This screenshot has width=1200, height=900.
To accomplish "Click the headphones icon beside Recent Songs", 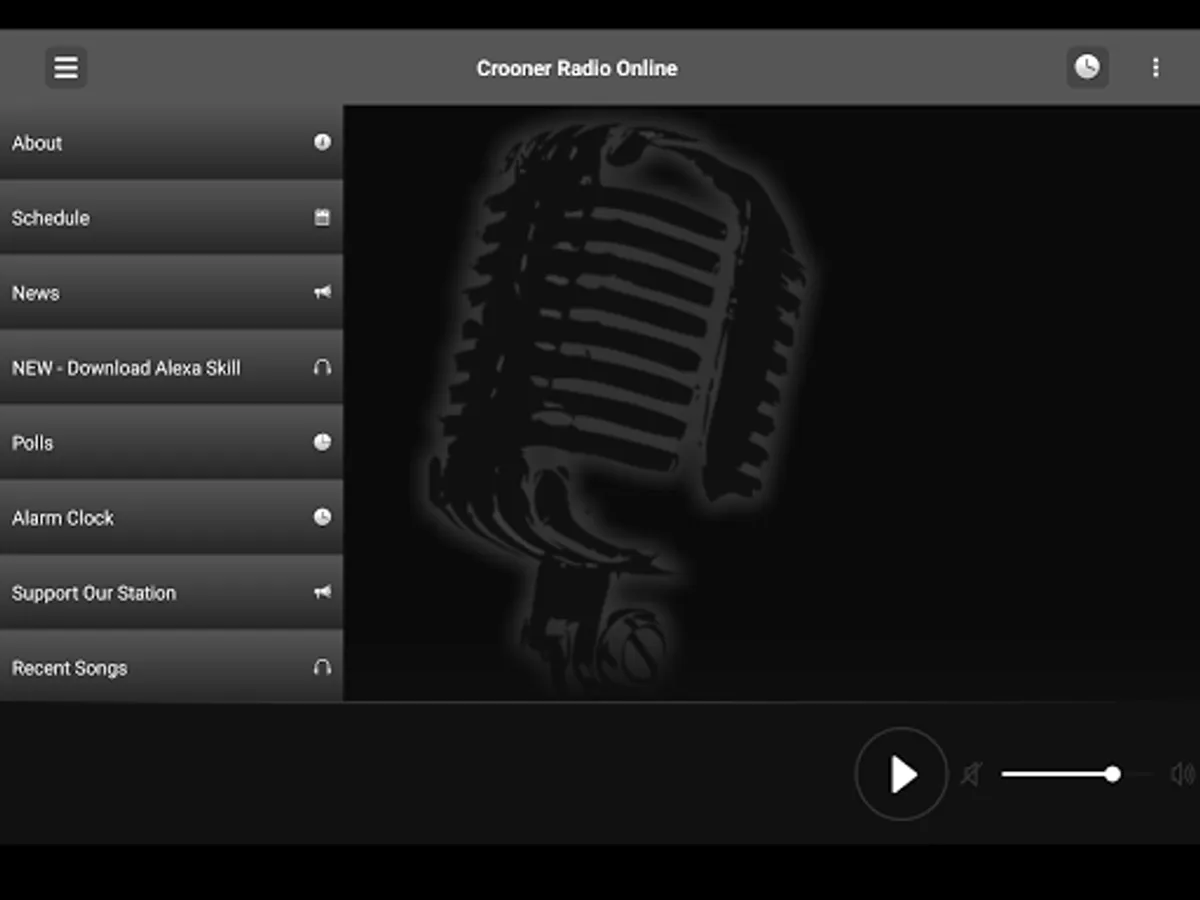I will pyautogui.click(x=322, y=667).
